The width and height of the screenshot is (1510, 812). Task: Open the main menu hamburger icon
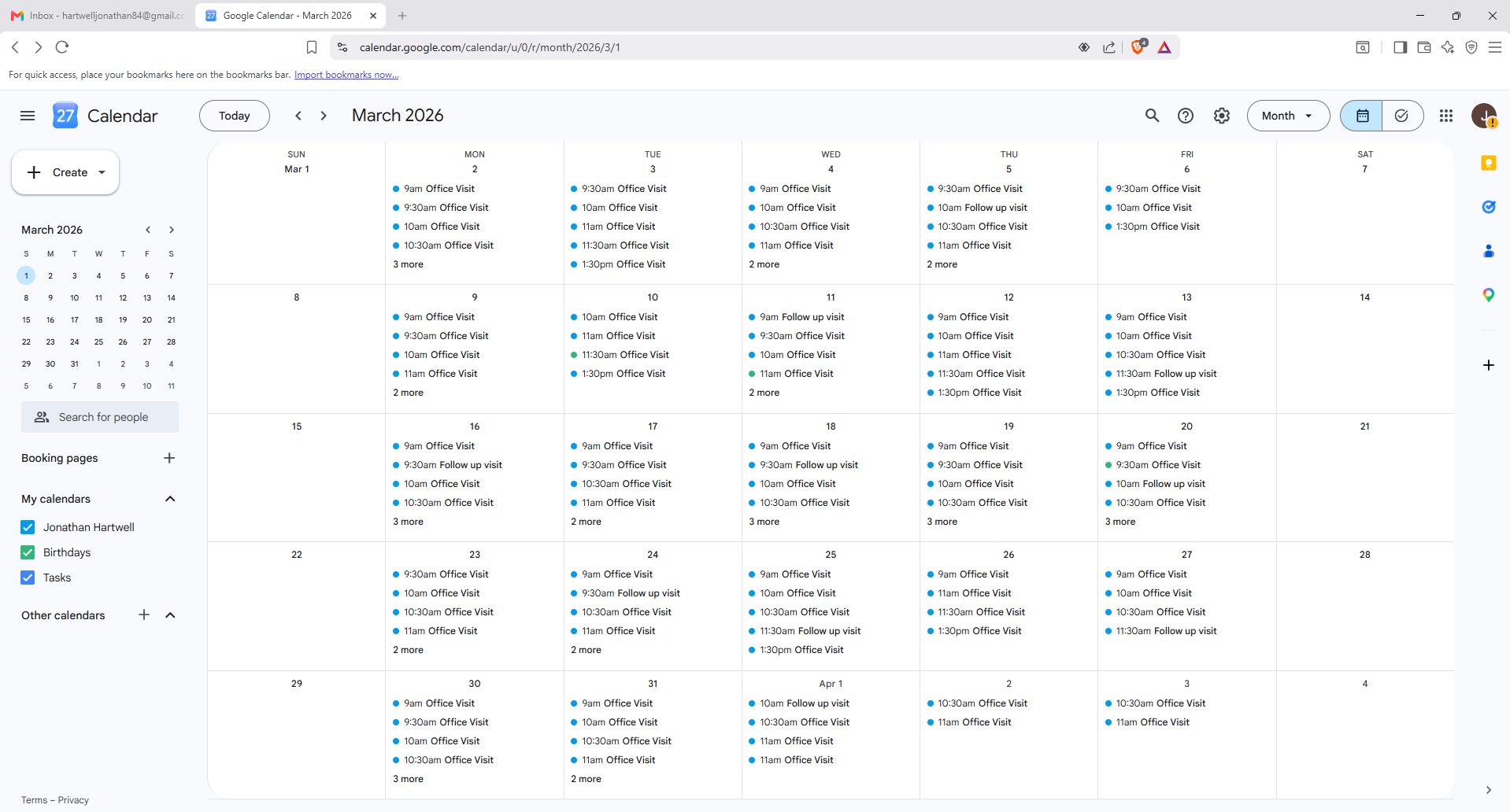coord(28,116)
